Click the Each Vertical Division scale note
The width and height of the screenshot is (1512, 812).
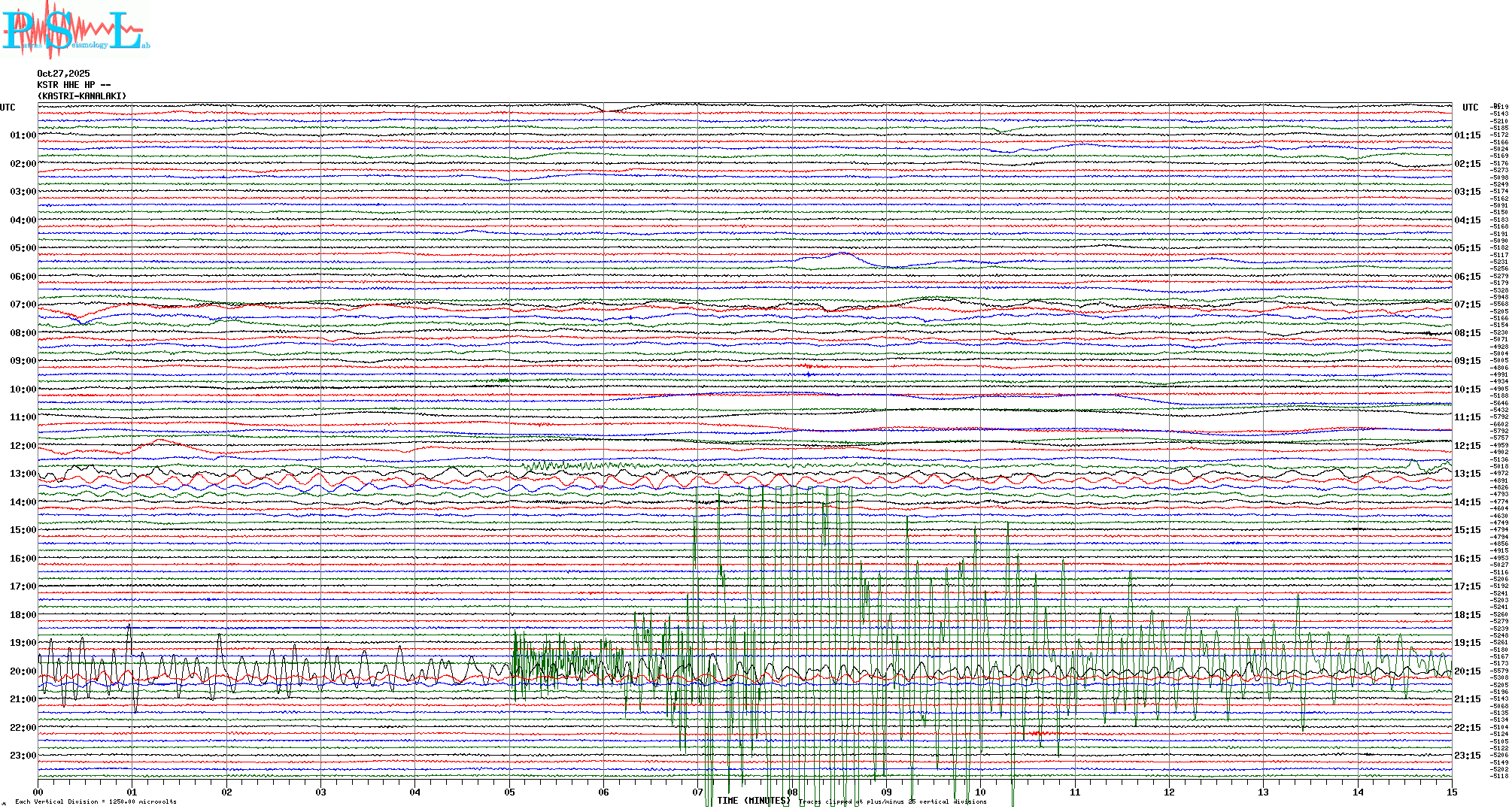(x=96, y=801)
